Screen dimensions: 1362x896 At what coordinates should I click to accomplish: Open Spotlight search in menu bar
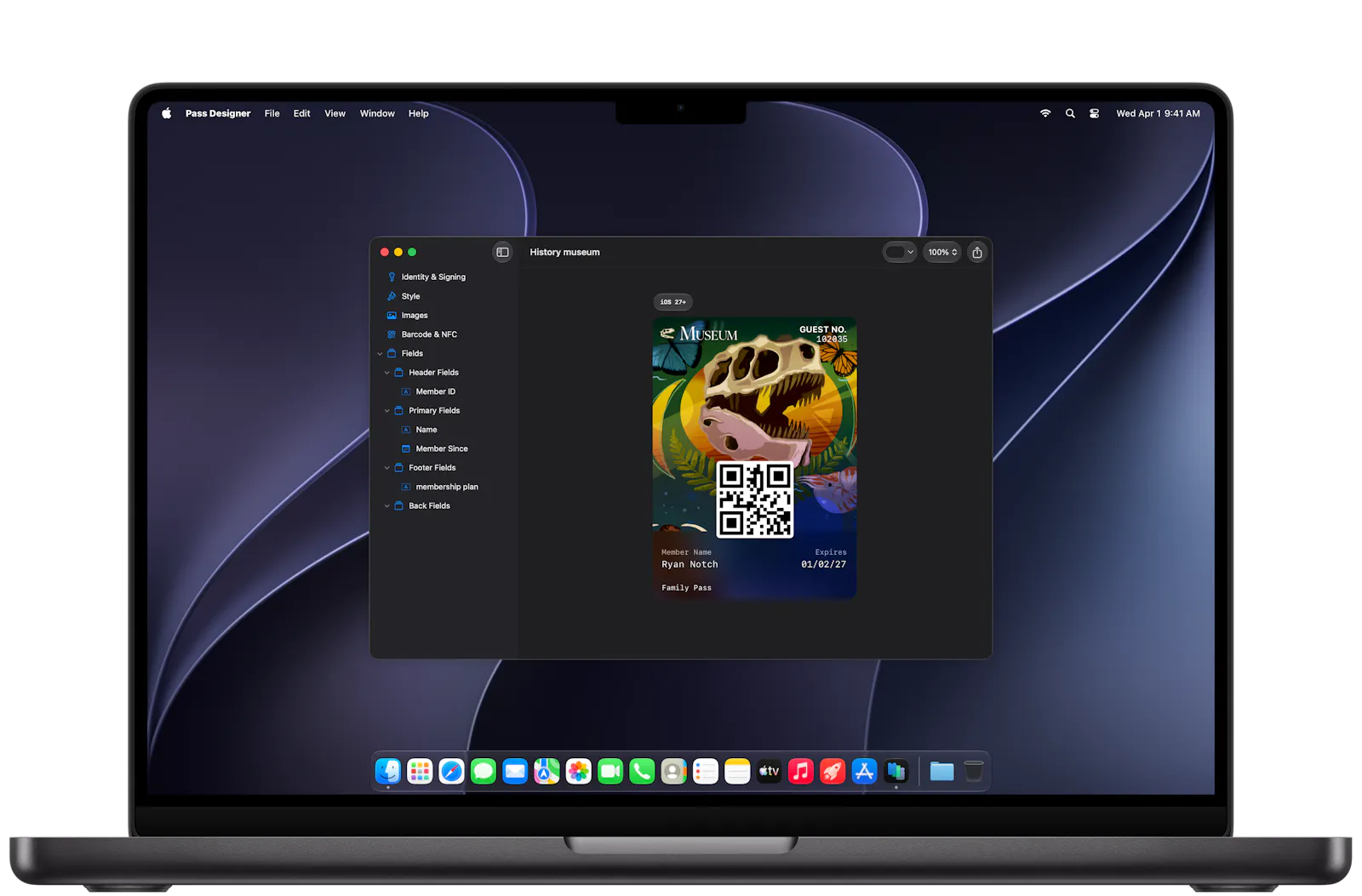[x=1070, y=113]
